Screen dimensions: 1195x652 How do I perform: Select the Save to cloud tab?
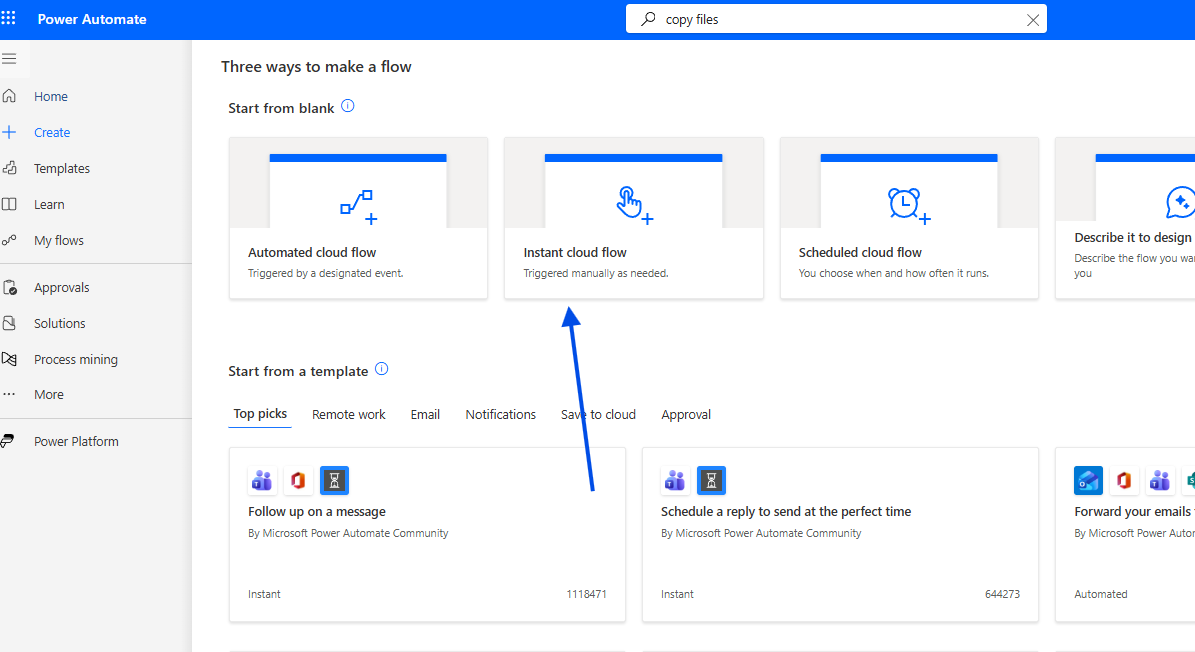[598, 415]
